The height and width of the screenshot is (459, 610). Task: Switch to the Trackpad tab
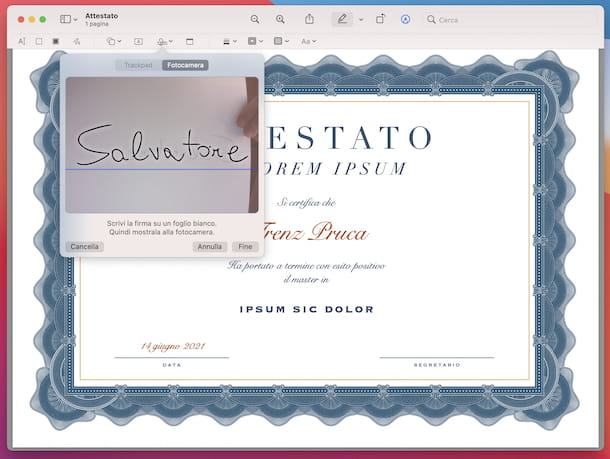pyautogui.click(x=138, y=65)
